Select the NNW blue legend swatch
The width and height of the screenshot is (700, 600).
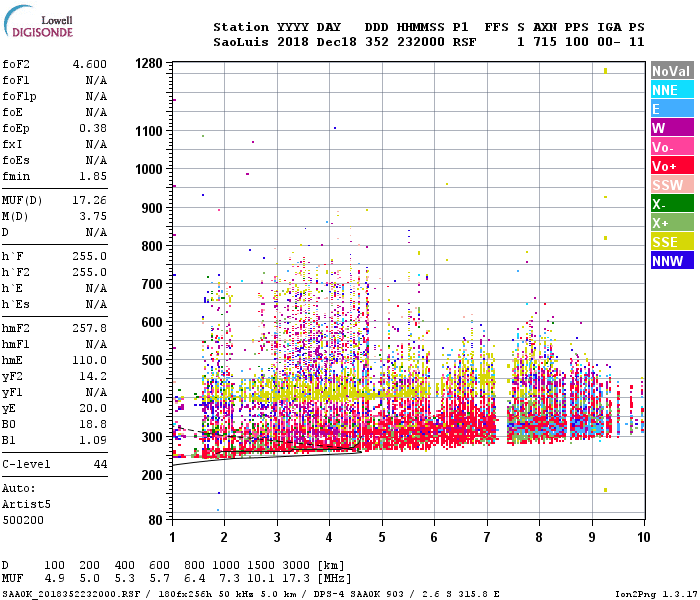tap(672, 260)
